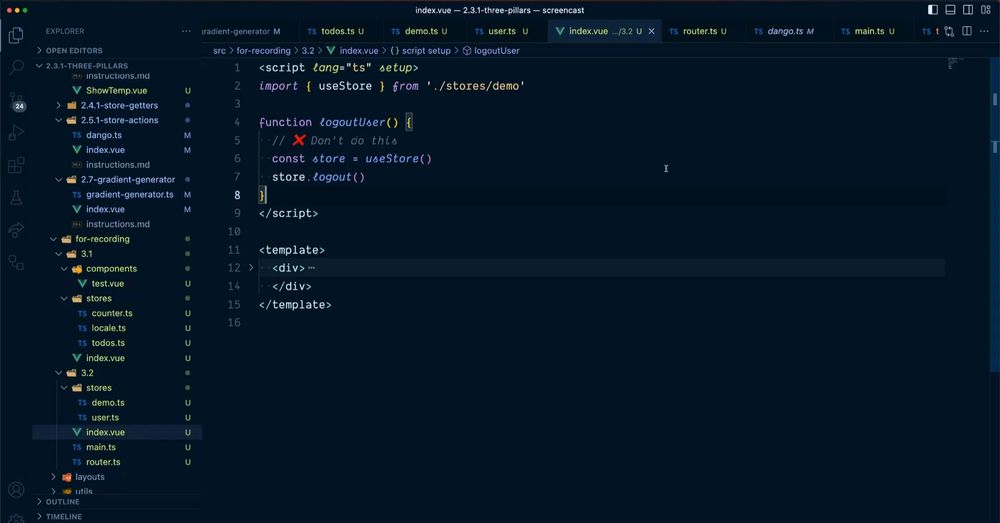Open Source Control view with the 24 badge

pyautogui.click(x=16, y=101)
